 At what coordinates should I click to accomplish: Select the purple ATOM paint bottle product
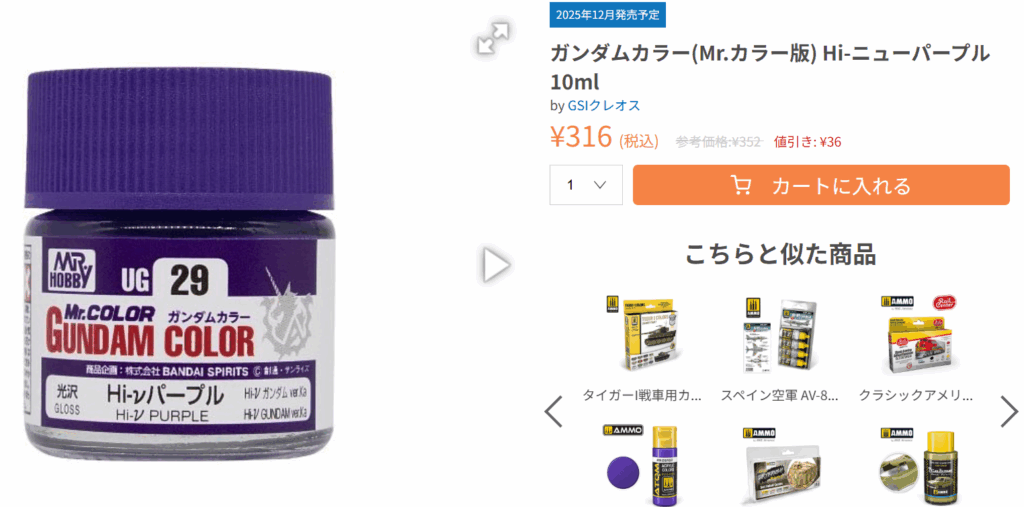pos(642,465)
